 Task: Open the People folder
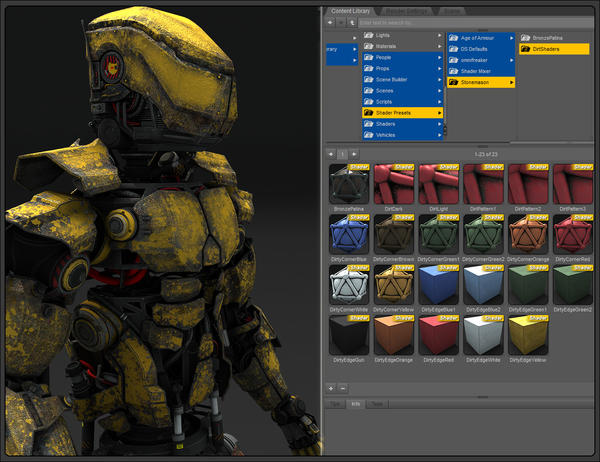pyautogui.click(x=403, y=57)
